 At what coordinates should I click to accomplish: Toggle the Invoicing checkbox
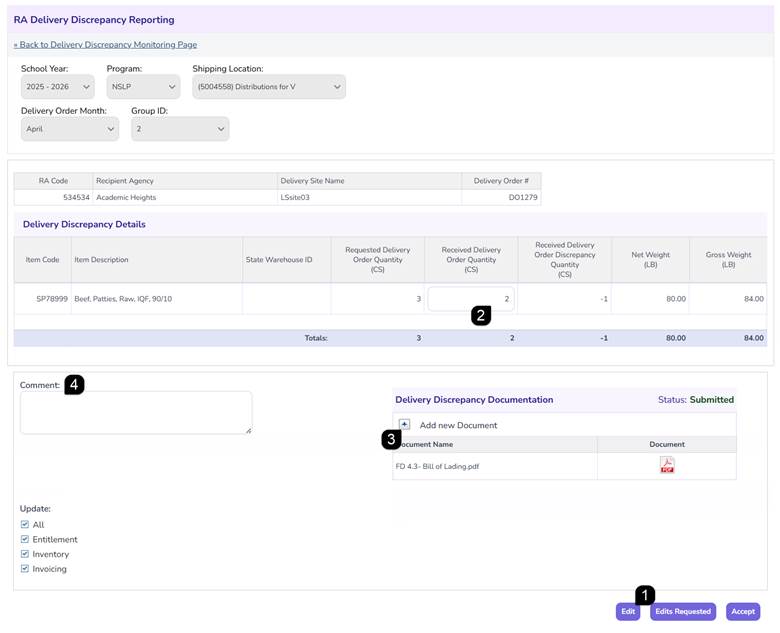pos(25,568)
